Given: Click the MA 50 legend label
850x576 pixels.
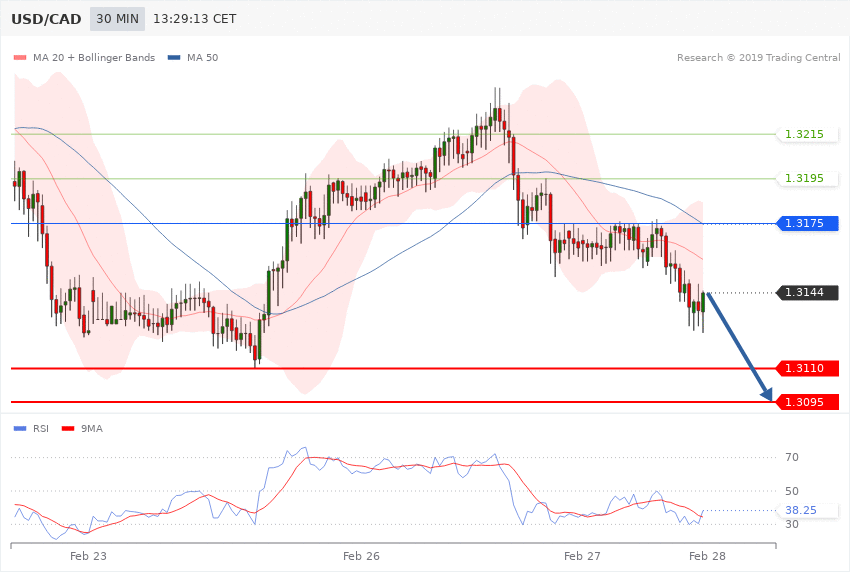Looking at the screenshot, I should click(202, 57).
